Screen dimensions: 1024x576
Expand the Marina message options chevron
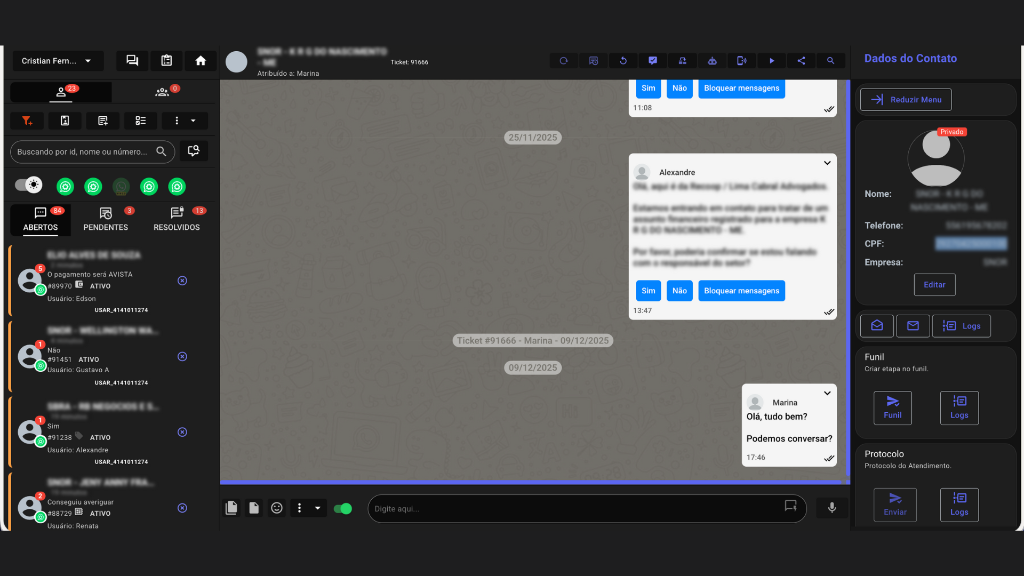[x=826, y=393]
